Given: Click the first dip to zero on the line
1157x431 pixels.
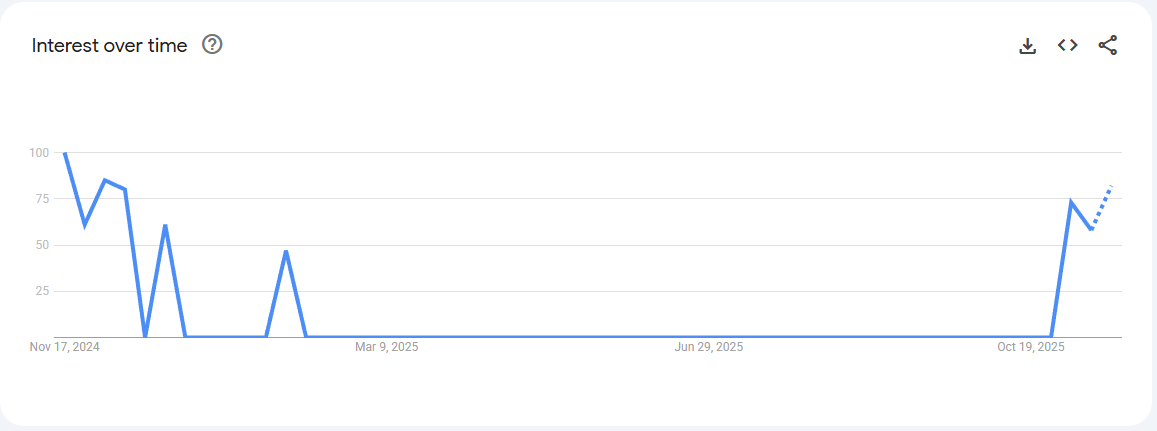Looking at the screenshot, I should (145, 336).
